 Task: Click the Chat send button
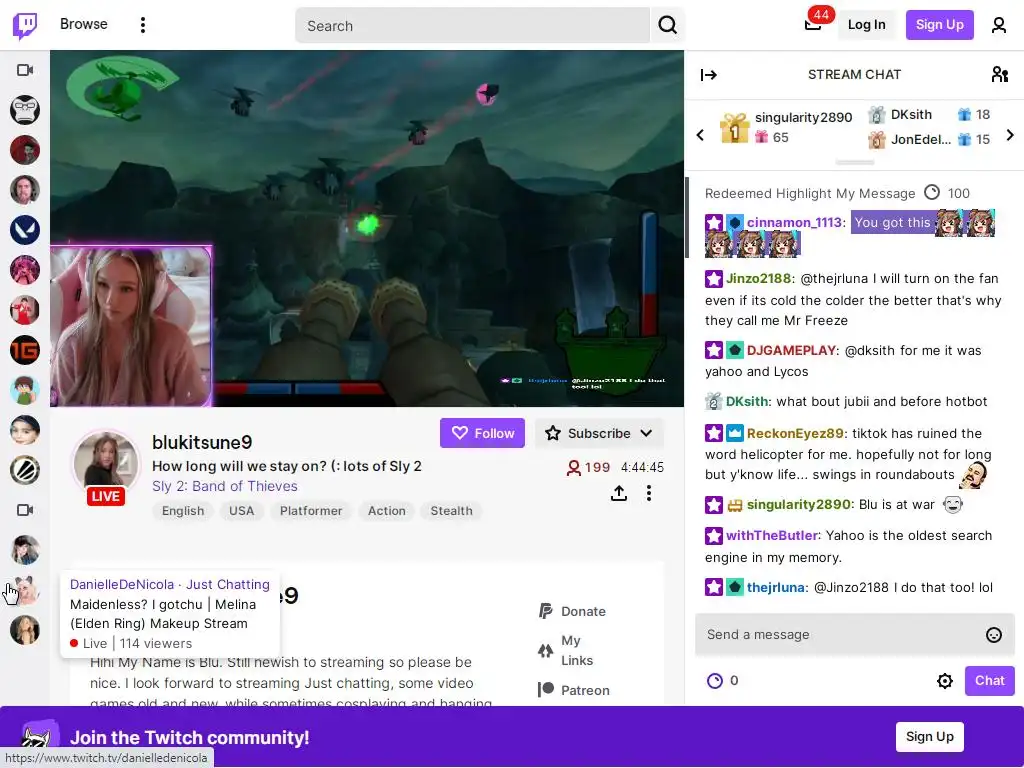pos(989,681)
